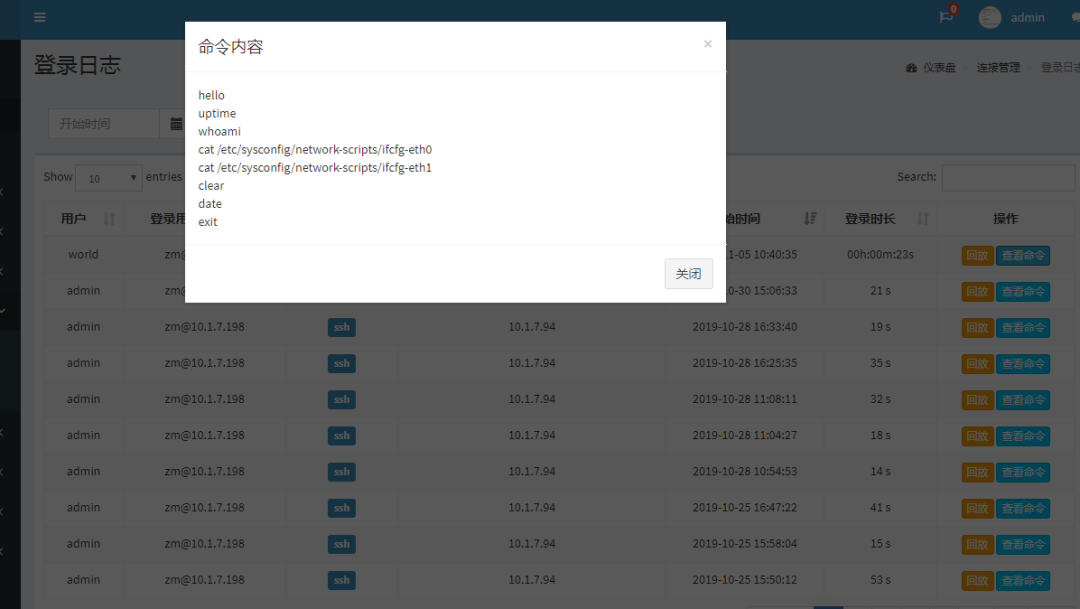The width and height of the screenshot is (1080, 609).
Task: Click 回放 for the 18 s row
Action: 977,436
